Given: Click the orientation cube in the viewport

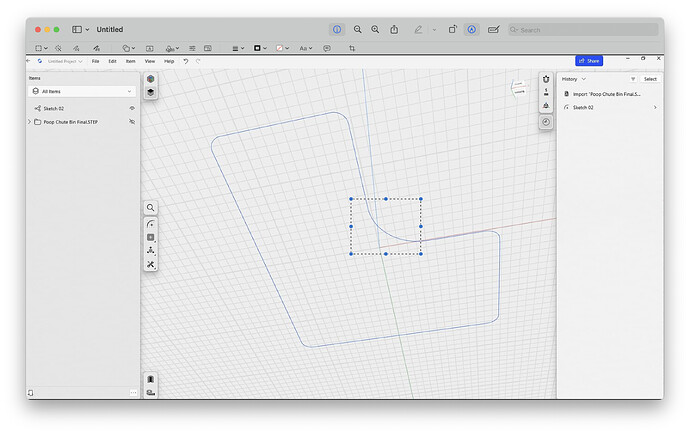Looking at the screenshot, I should [x=518, y=88].
